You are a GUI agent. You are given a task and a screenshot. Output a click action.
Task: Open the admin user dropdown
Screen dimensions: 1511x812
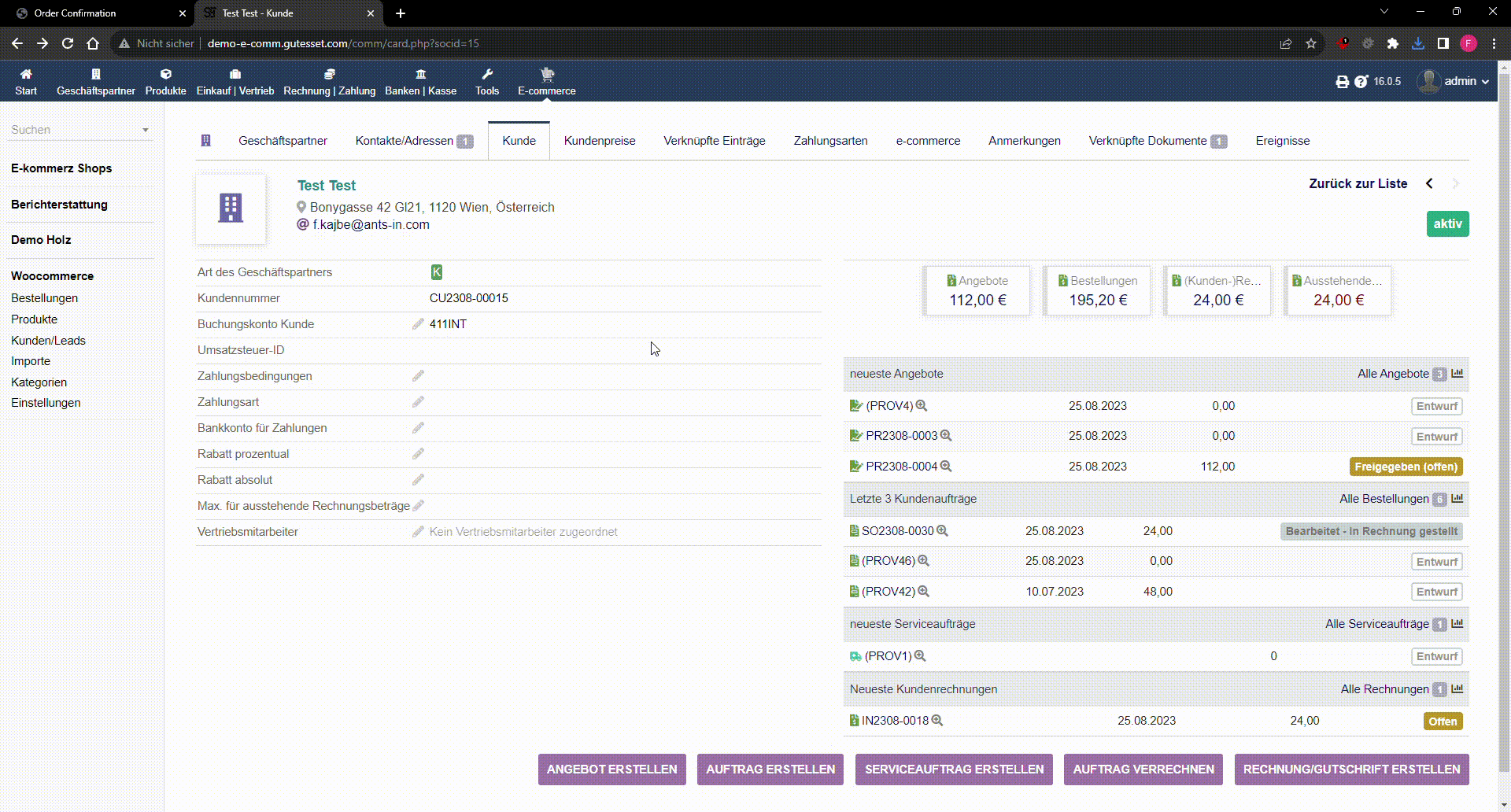[1453, 81]
